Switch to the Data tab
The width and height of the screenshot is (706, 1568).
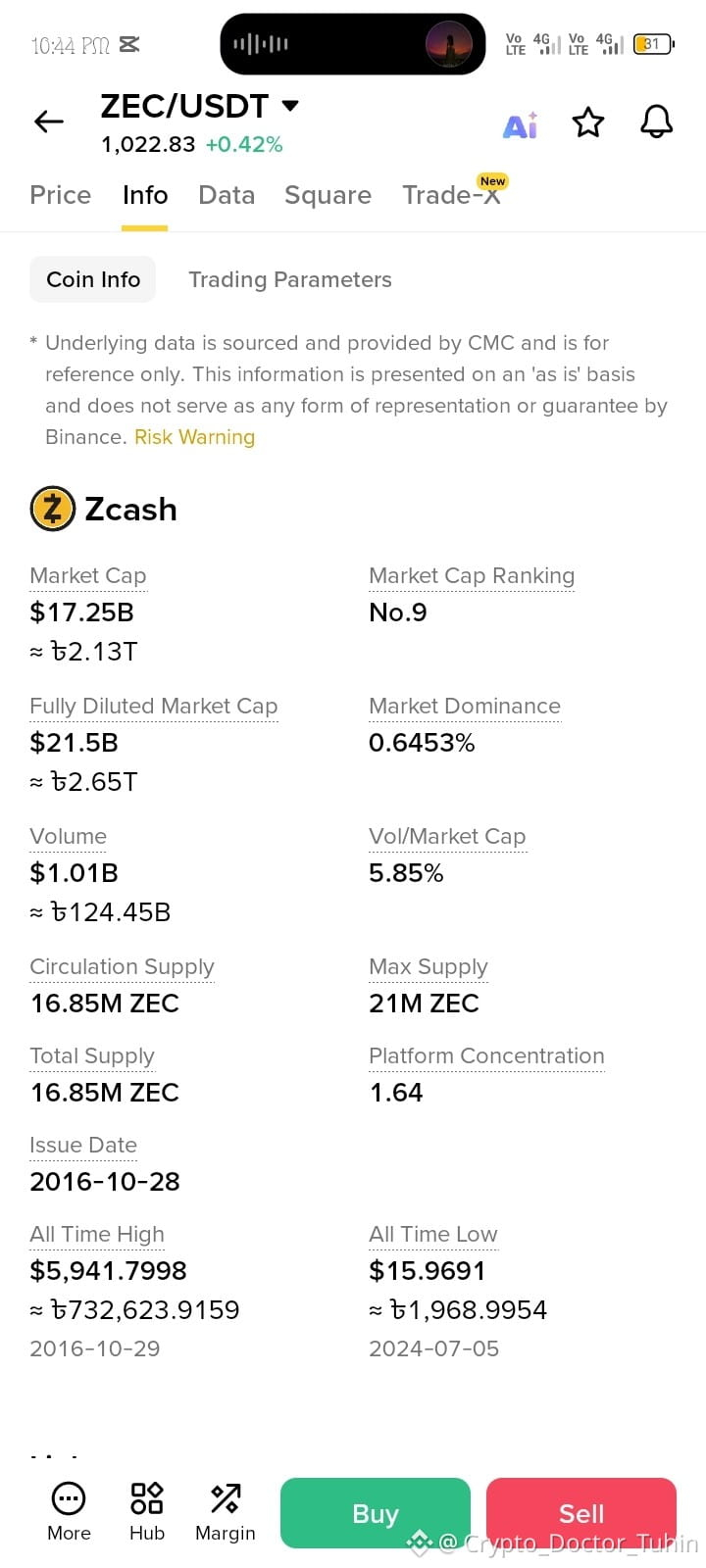point(227,195)
